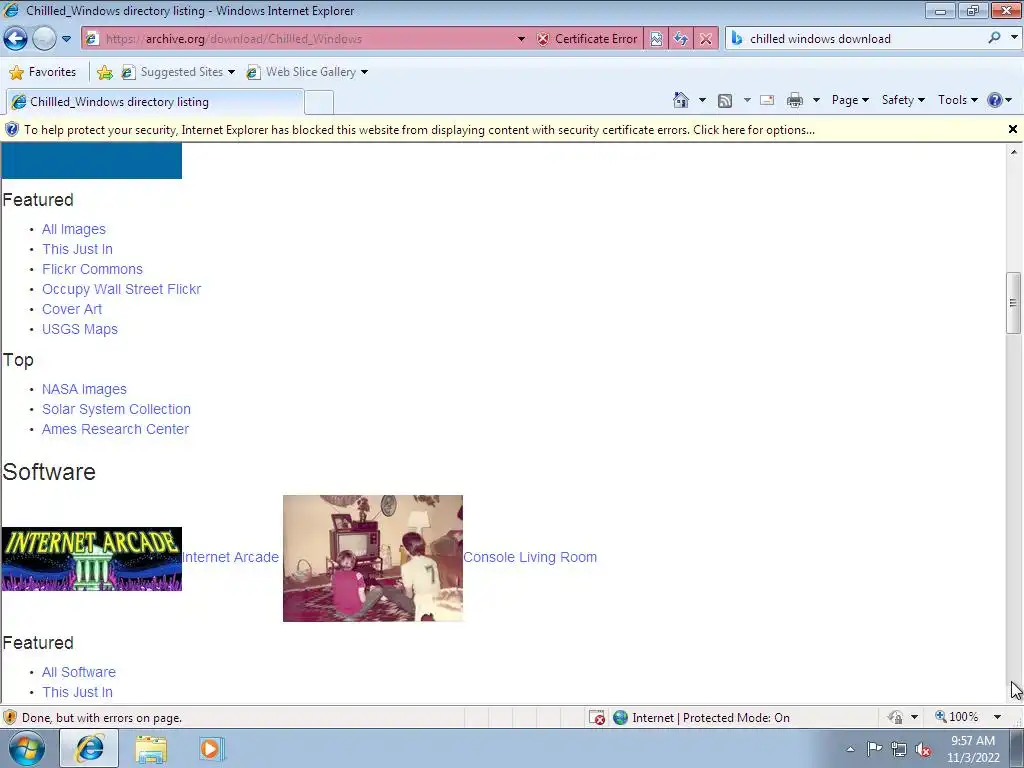Open the USGS Maps link

coord(80,329)
